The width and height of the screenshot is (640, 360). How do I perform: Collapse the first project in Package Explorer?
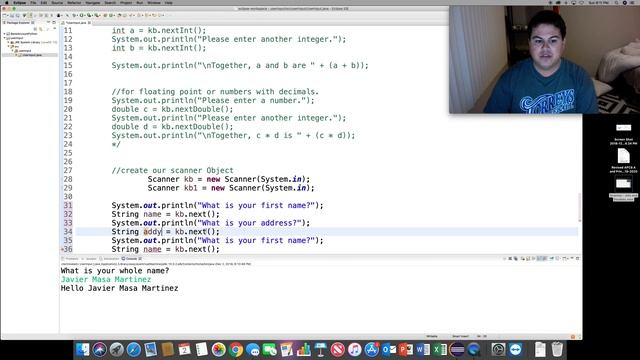[x=5, y=34]
